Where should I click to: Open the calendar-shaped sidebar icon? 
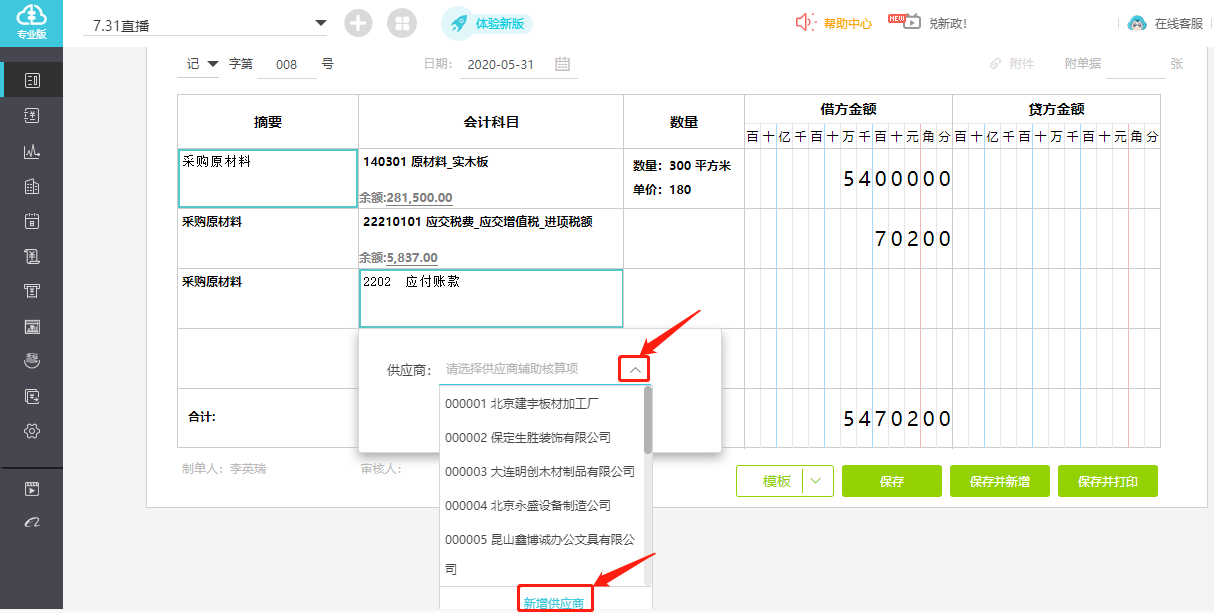click(x=31, y=221)
